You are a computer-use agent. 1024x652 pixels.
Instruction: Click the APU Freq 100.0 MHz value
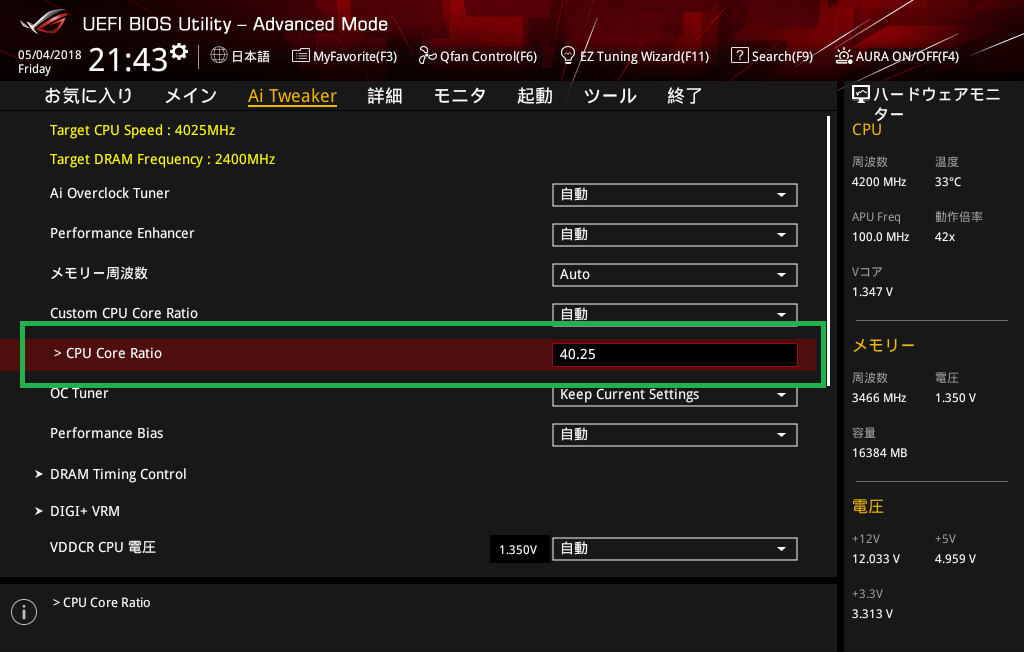[x=880, y=236]
